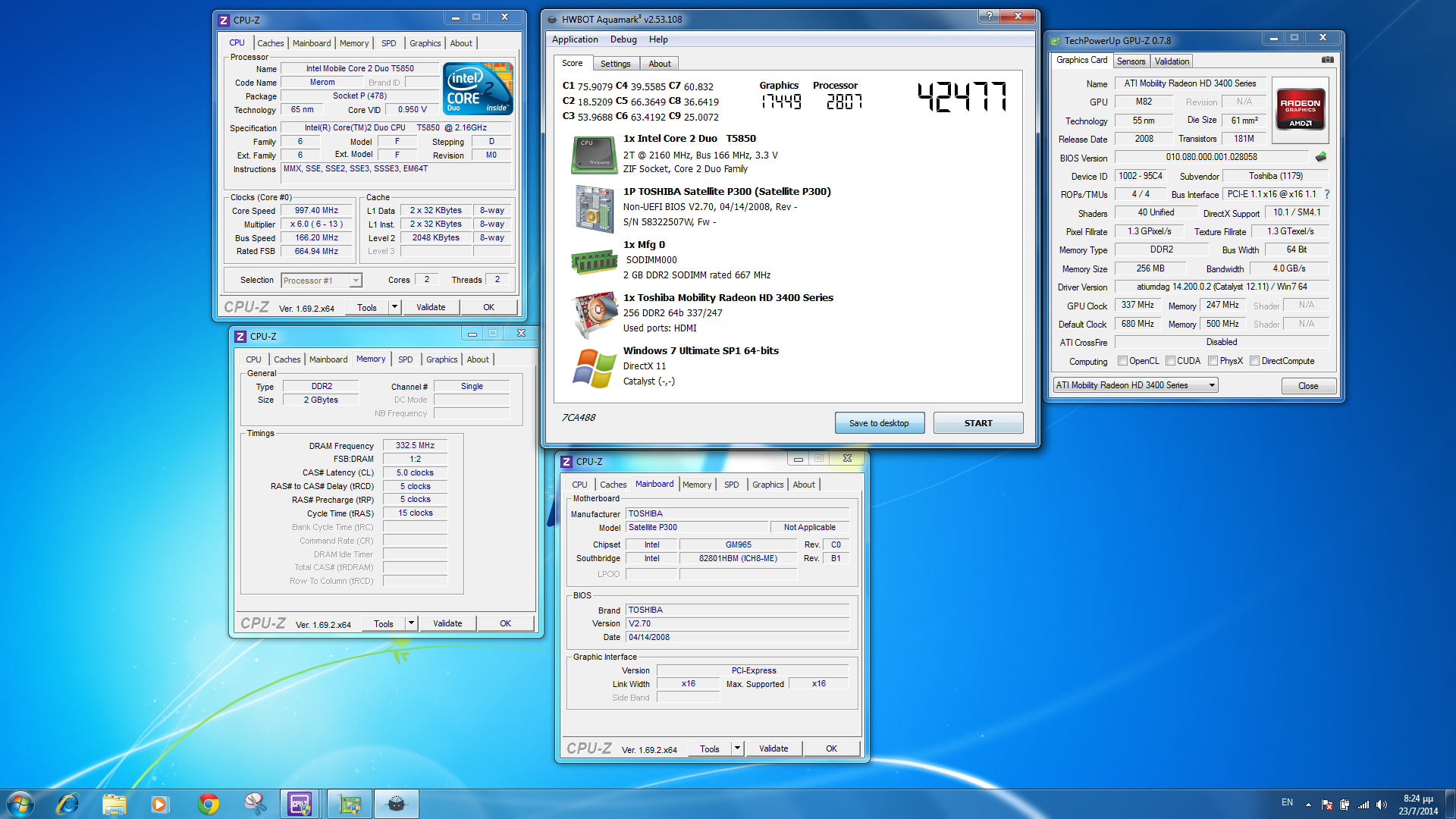This screenshot has width=1456, height=819.
Task: Click the START button in Aquamark
Action: [x=977, y=423]
